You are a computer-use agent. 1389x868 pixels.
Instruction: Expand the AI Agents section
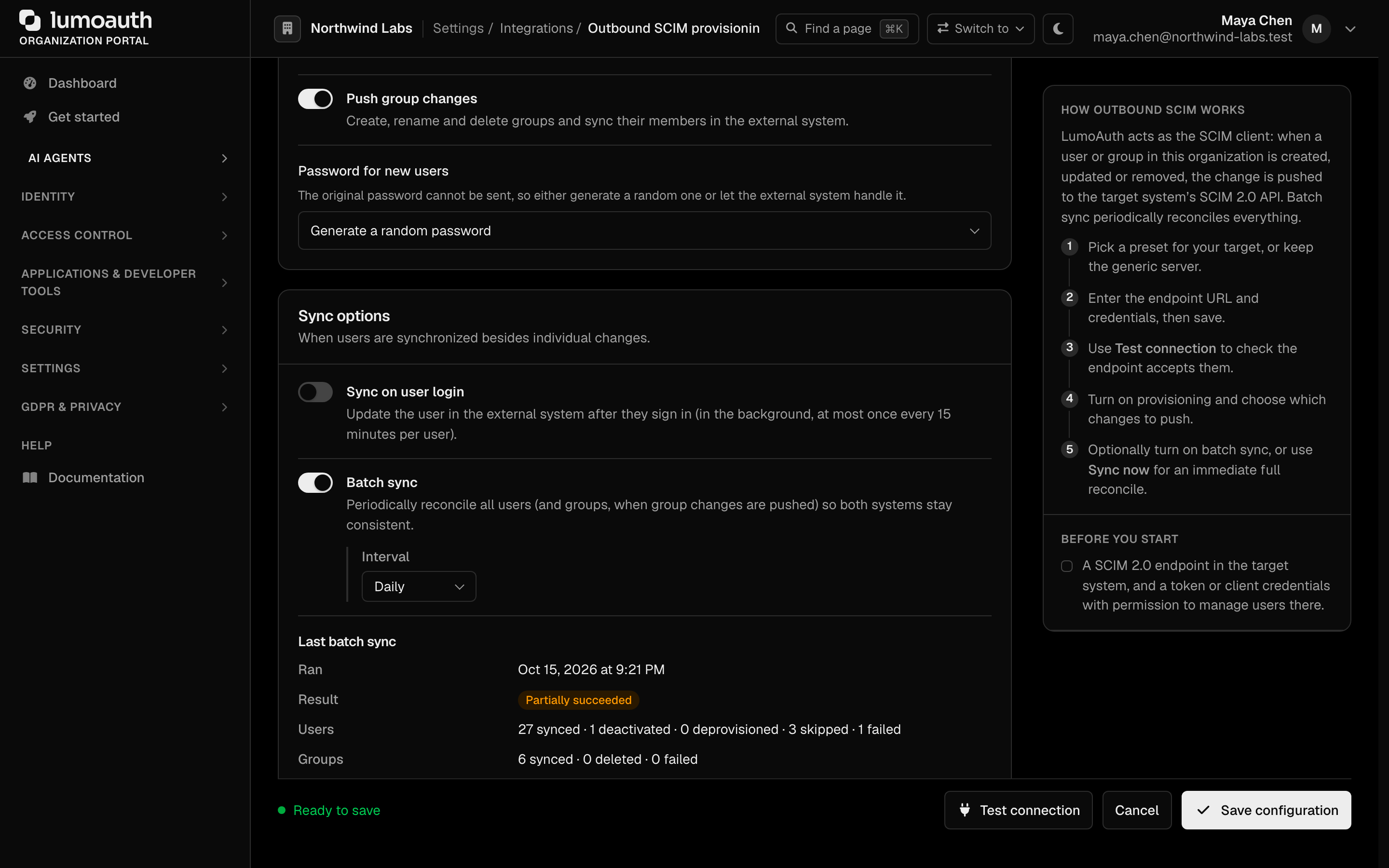(125, 158)
